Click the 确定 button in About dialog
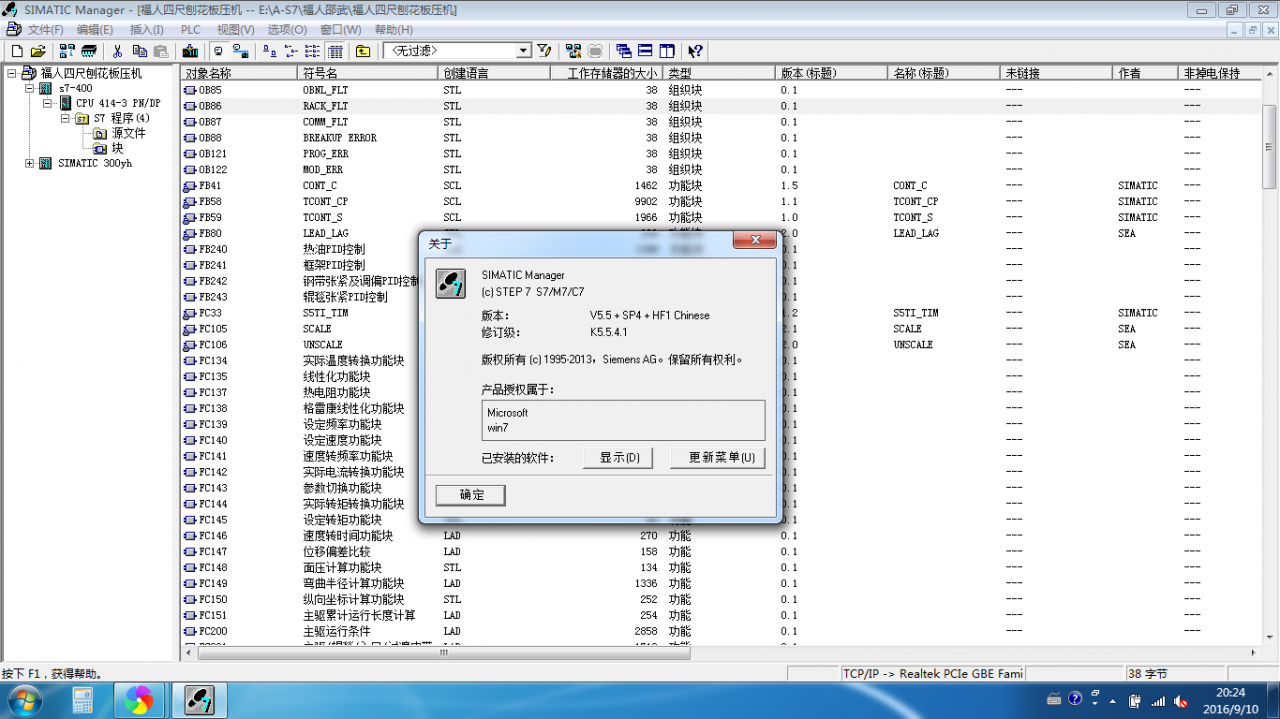Screen dimensions: 1280x719 click(x=471, y=495)
